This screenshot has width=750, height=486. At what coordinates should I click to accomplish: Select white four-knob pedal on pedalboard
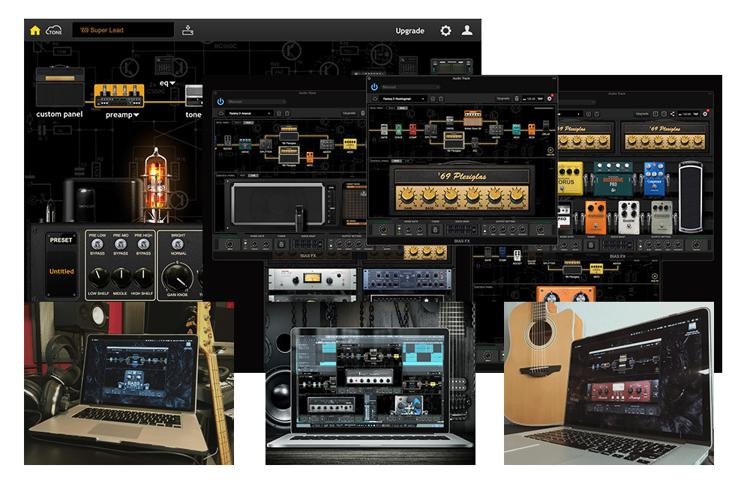[629, 218]
